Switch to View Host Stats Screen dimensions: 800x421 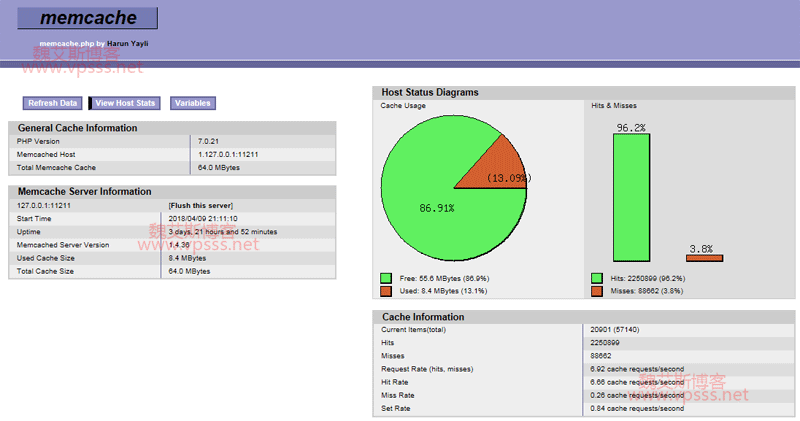pyautogui.click(x=125, y=103)
